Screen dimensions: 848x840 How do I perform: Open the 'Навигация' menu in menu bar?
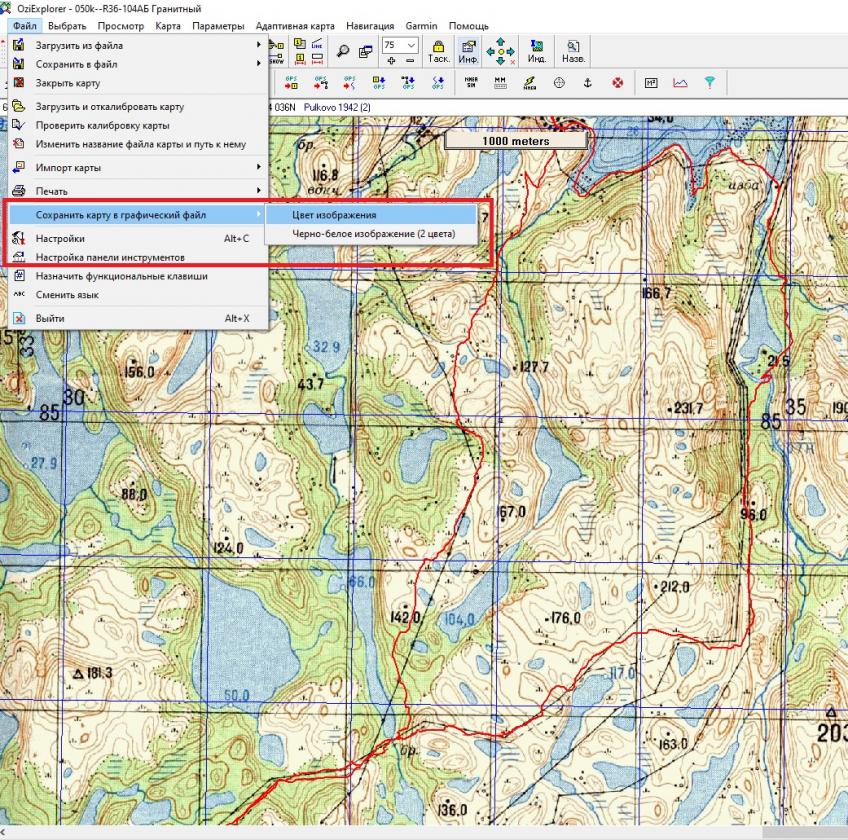(x=370, y=25)
